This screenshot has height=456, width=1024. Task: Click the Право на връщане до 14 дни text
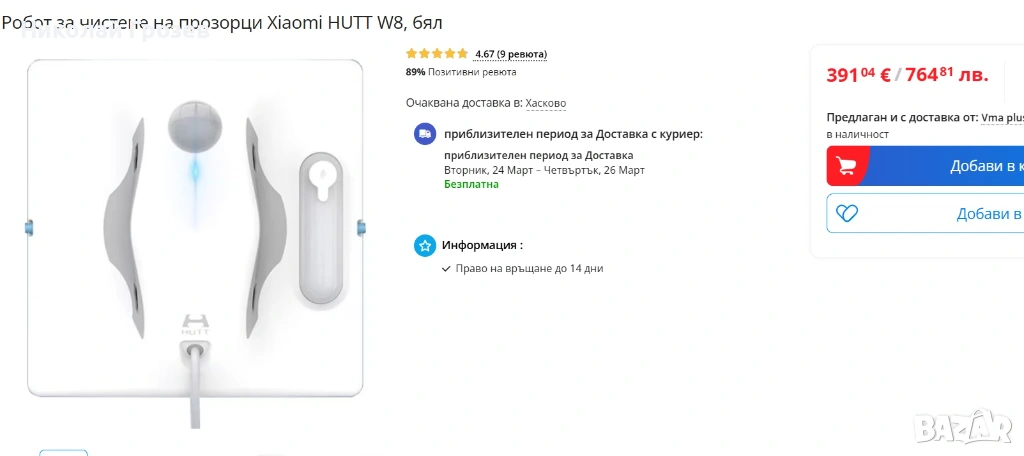pos(529,269)
